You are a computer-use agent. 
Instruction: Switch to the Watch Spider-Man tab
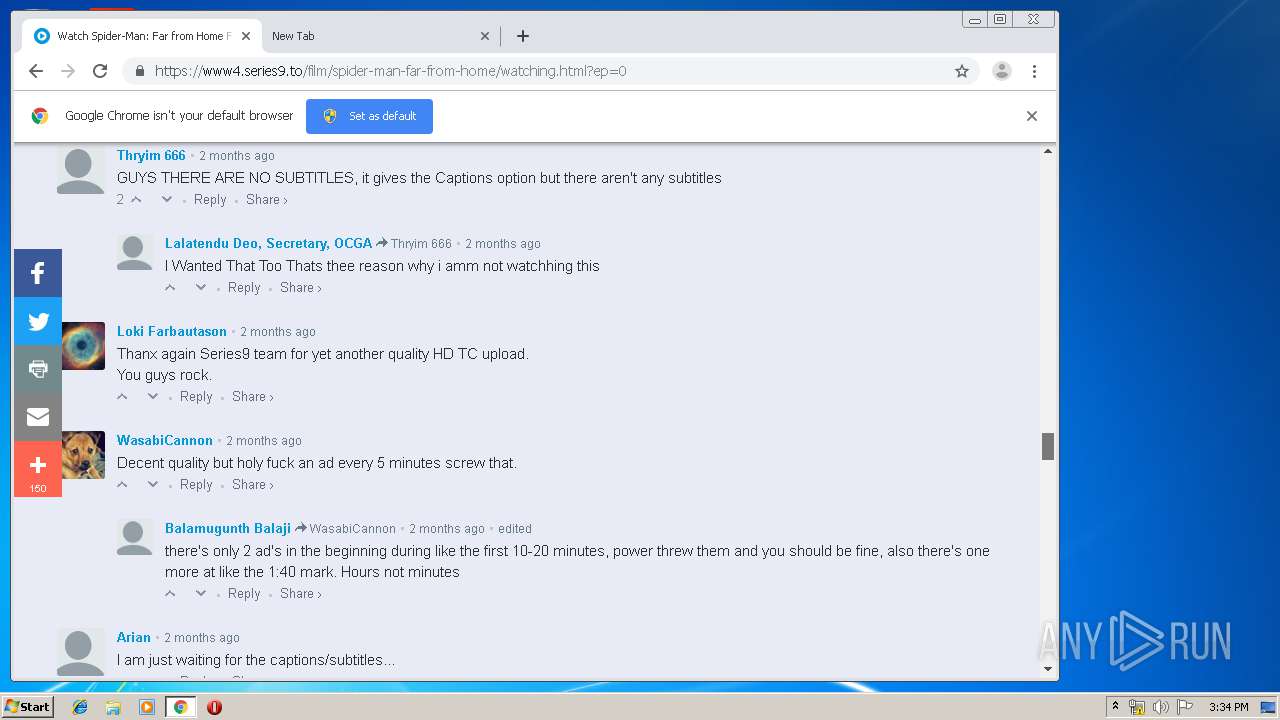(x=140, y=36)
